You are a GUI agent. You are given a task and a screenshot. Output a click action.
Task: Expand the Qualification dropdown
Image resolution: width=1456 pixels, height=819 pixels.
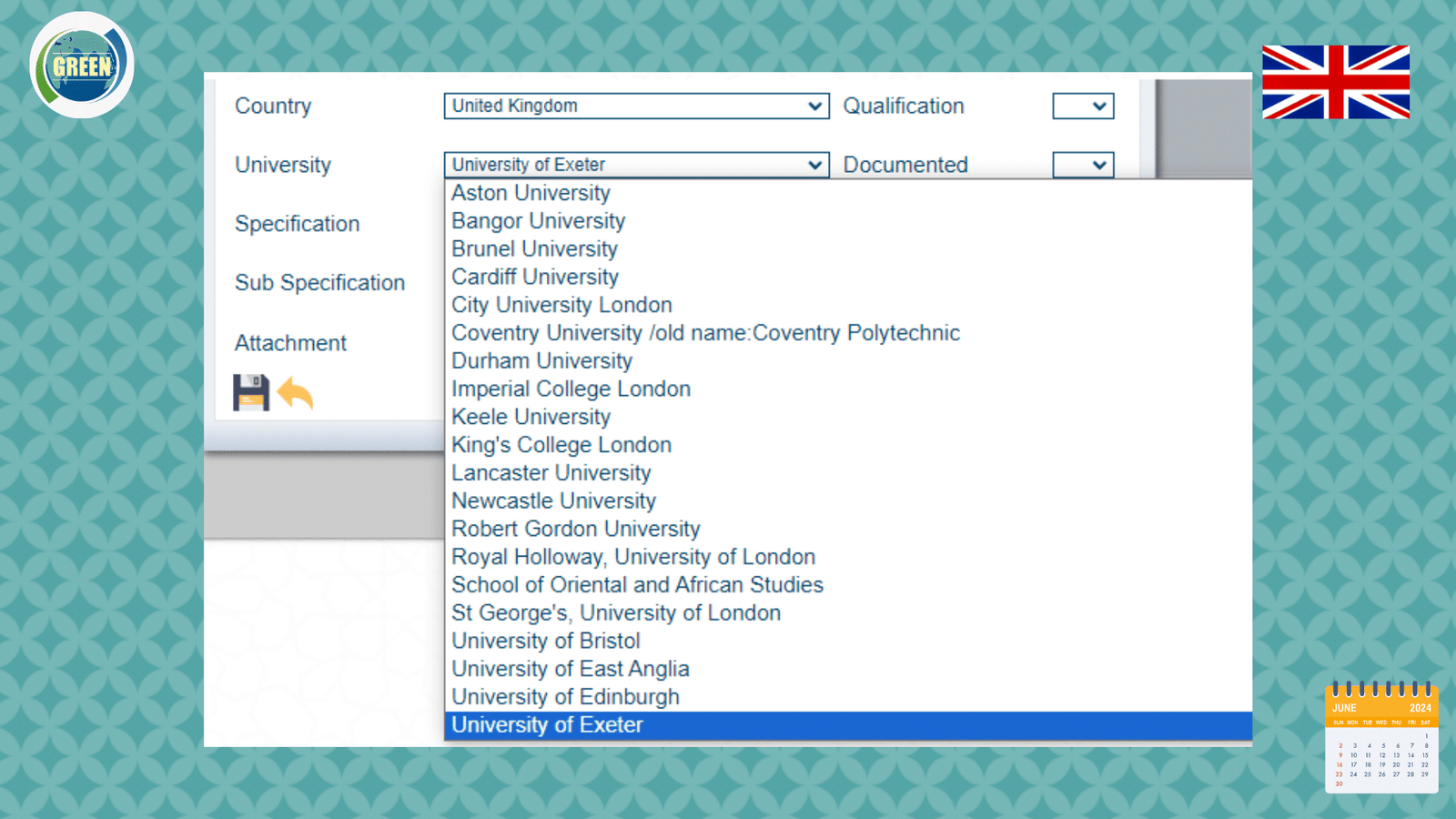point(1083,106)
